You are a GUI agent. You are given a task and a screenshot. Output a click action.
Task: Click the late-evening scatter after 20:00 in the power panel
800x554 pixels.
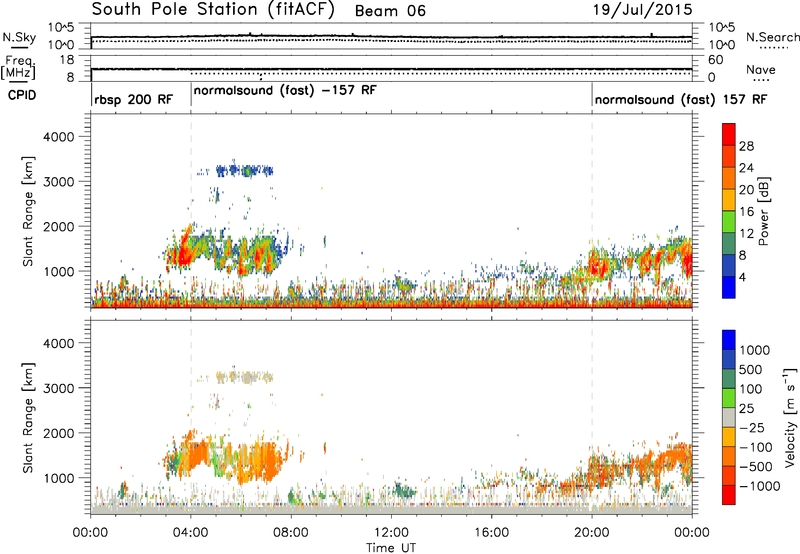pos(640,260)
